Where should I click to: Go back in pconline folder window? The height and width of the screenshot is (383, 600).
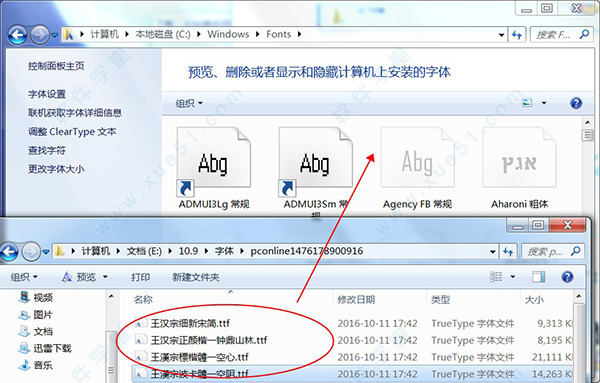pyautogui.click(x=9, y=252)
